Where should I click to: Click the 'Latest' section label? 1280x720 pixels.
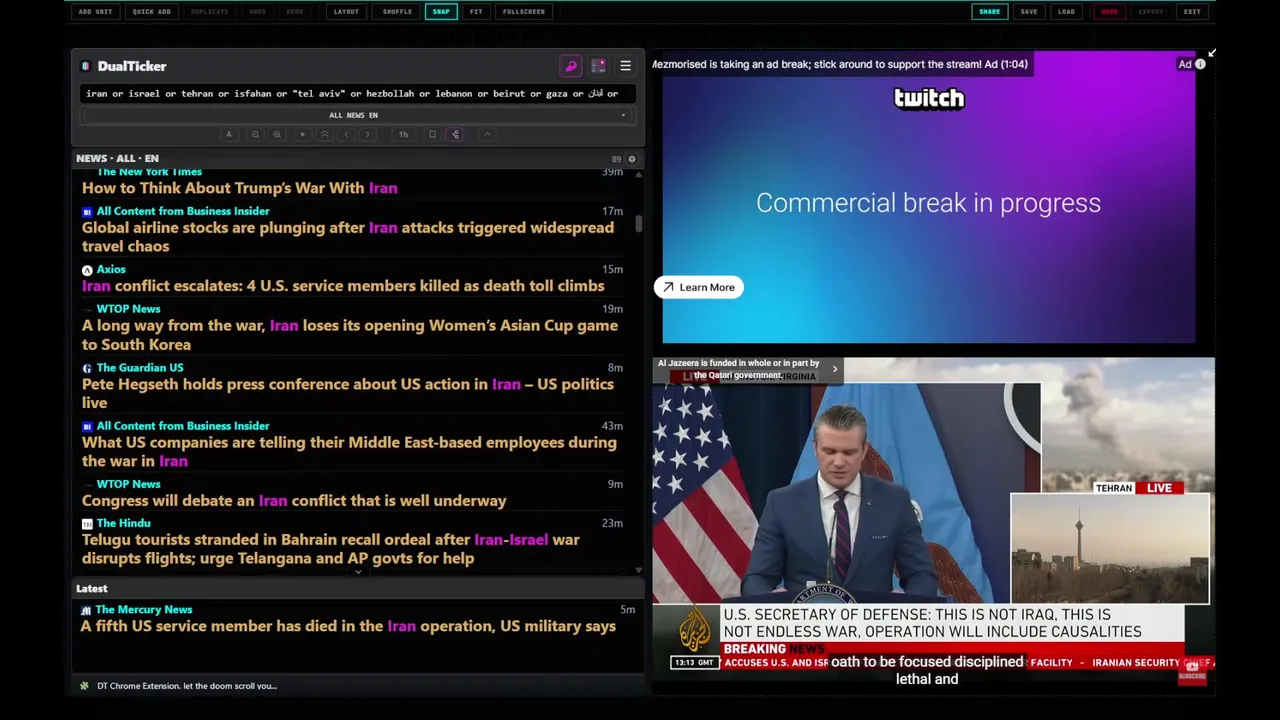click(x=91, y=589)
